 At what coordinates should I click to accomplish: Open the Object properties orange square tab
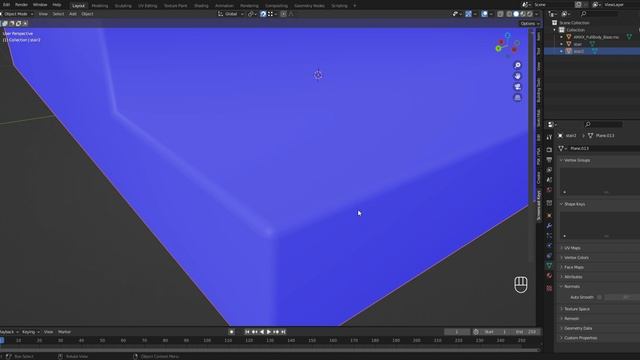pos(549,216)
